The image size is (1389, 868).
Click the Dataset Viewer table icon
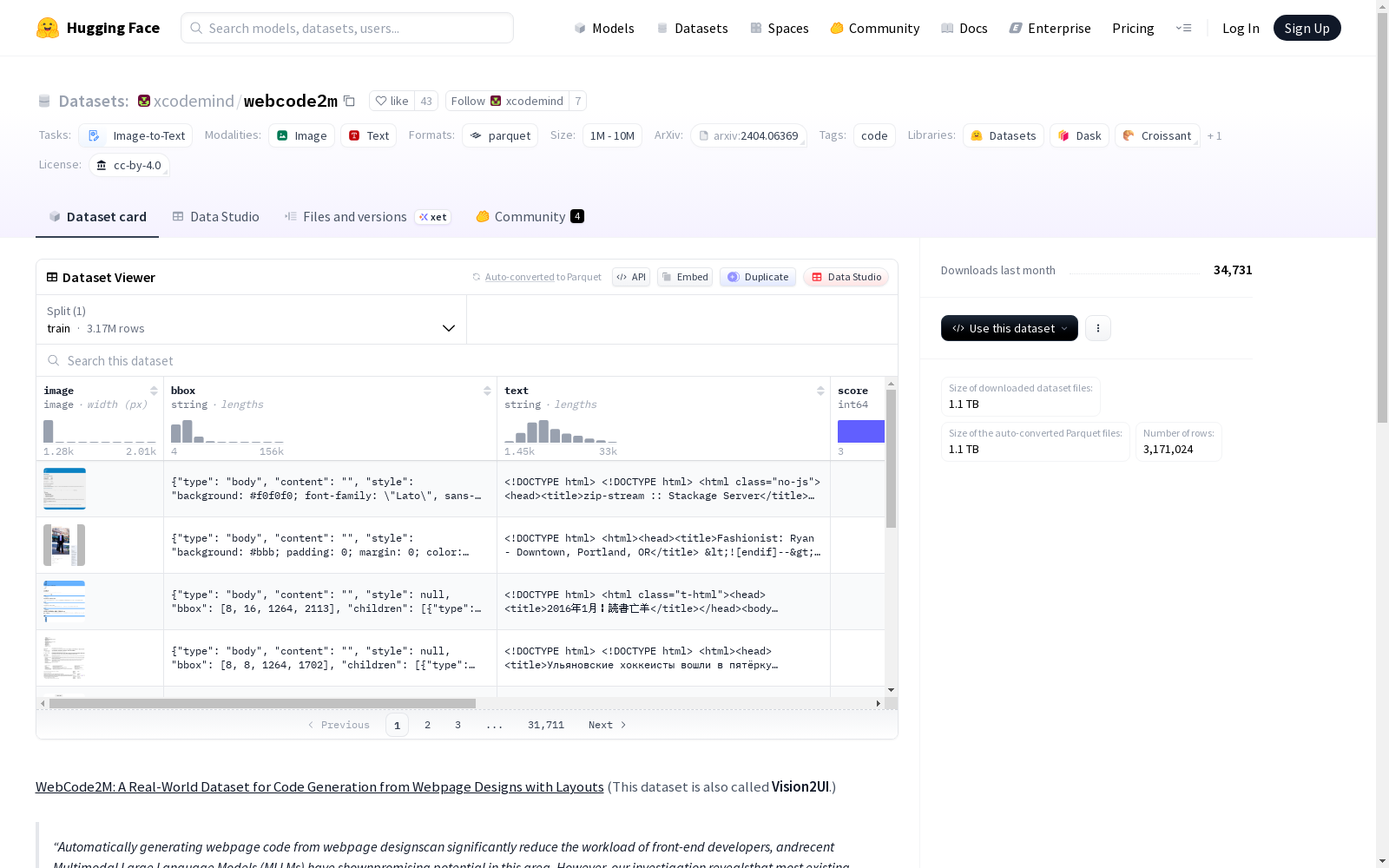coord(52,277)
